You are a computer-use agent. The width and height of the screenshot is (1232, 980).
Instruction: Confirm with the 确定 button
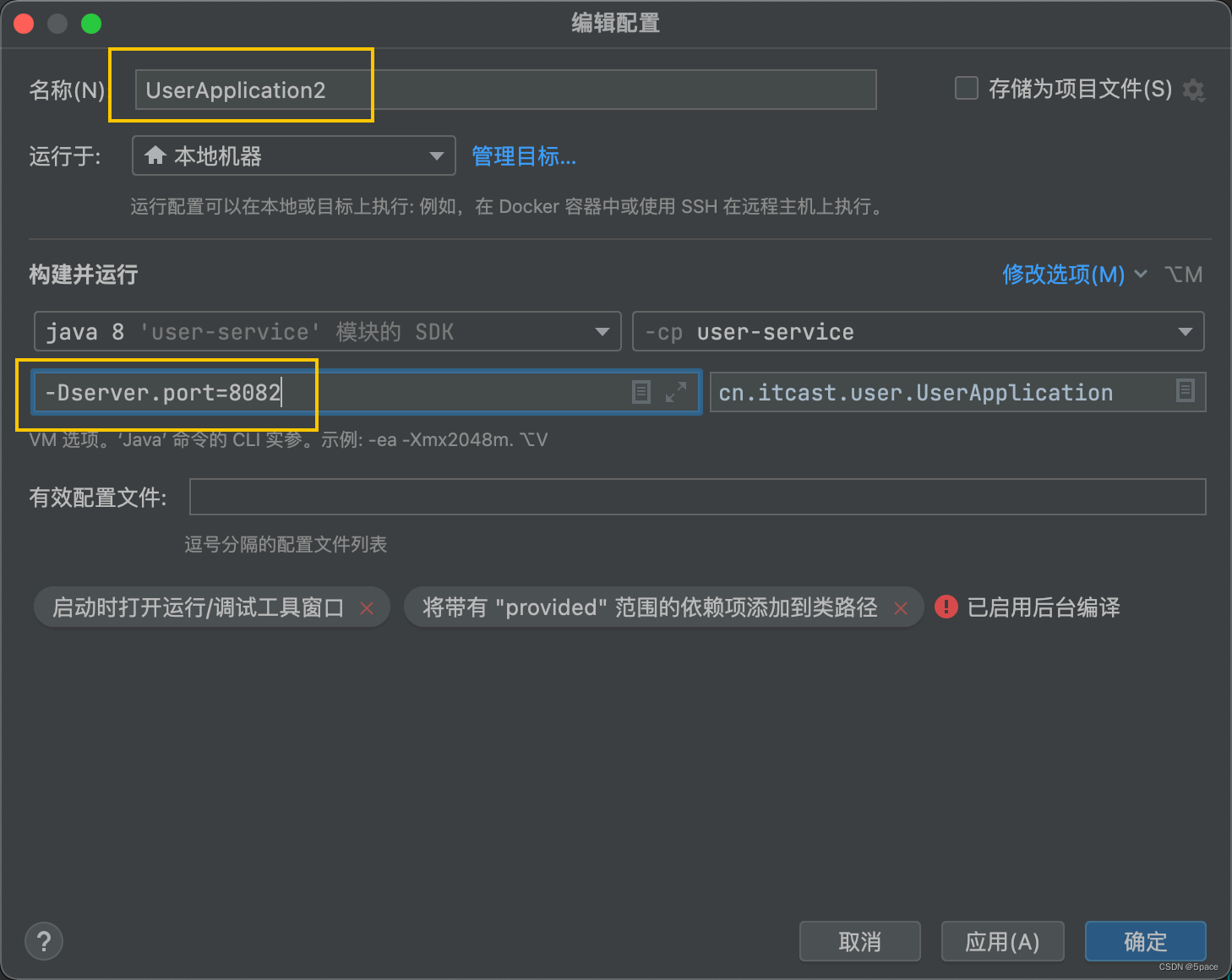tap(1146, 941)
